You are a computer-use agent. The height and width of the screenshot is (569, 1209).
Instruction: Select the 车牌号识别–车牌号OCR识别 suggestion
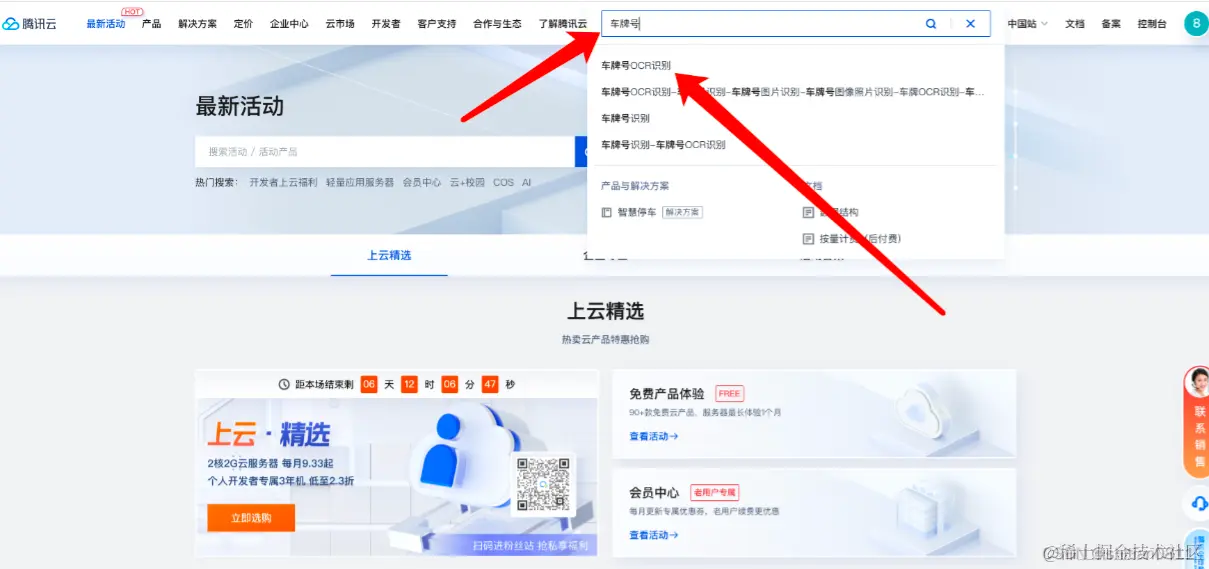coord(663,144)
